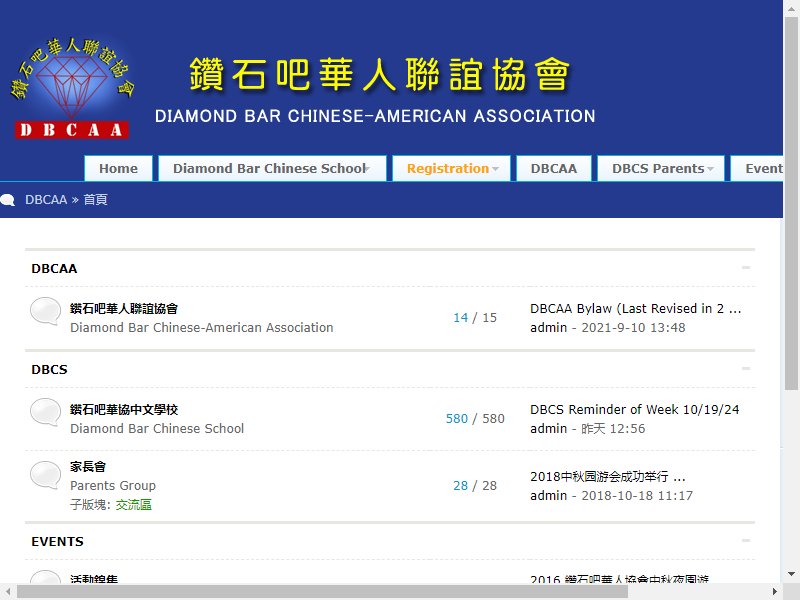Open the DBCS Parents dropdown menu
The width and height of the screenshot is (800, 600).
coord(661,168)
